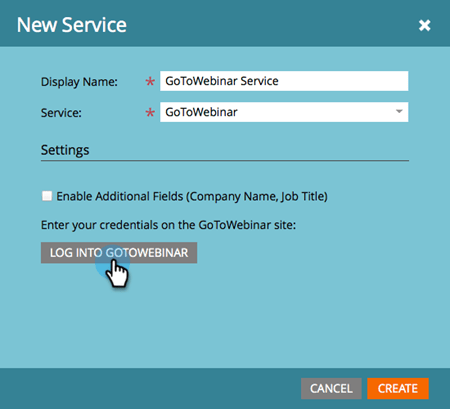
Task: Click the Log Into GoToWebinar button
Action: (119, 253)
